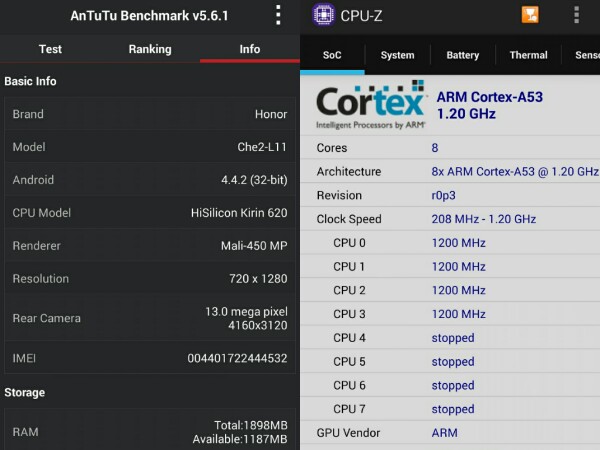Tap the Renderer Mali-450 MP row
The height and width of the screenshot is (450, 600).
[150, 246]
